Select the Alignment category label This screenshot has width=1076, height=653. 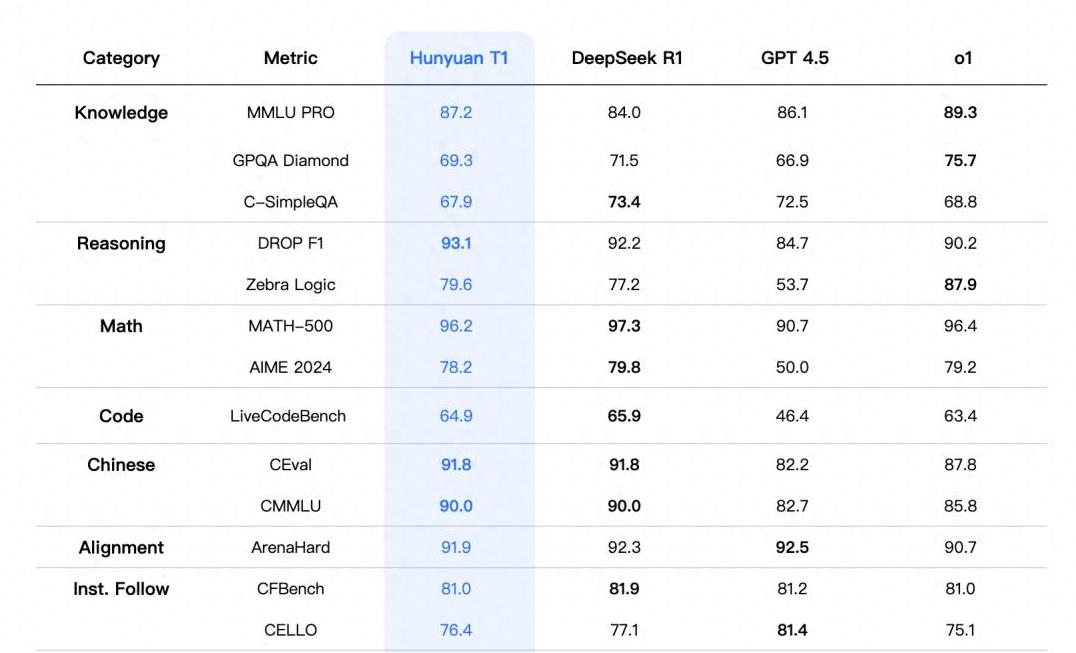click(121, 548)
